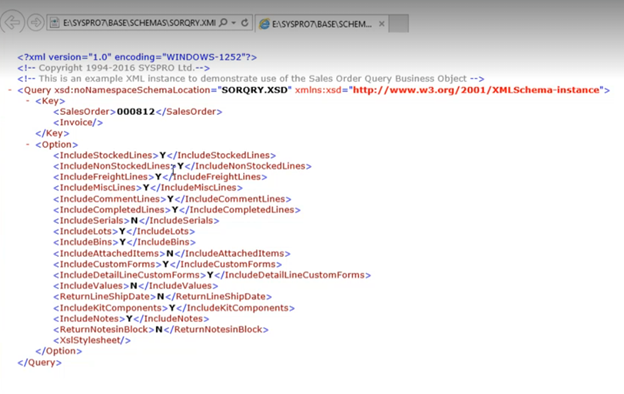The image size is (624, 394).
Task: Click the empty XslStylesheet element
Action: coord(92,340)
